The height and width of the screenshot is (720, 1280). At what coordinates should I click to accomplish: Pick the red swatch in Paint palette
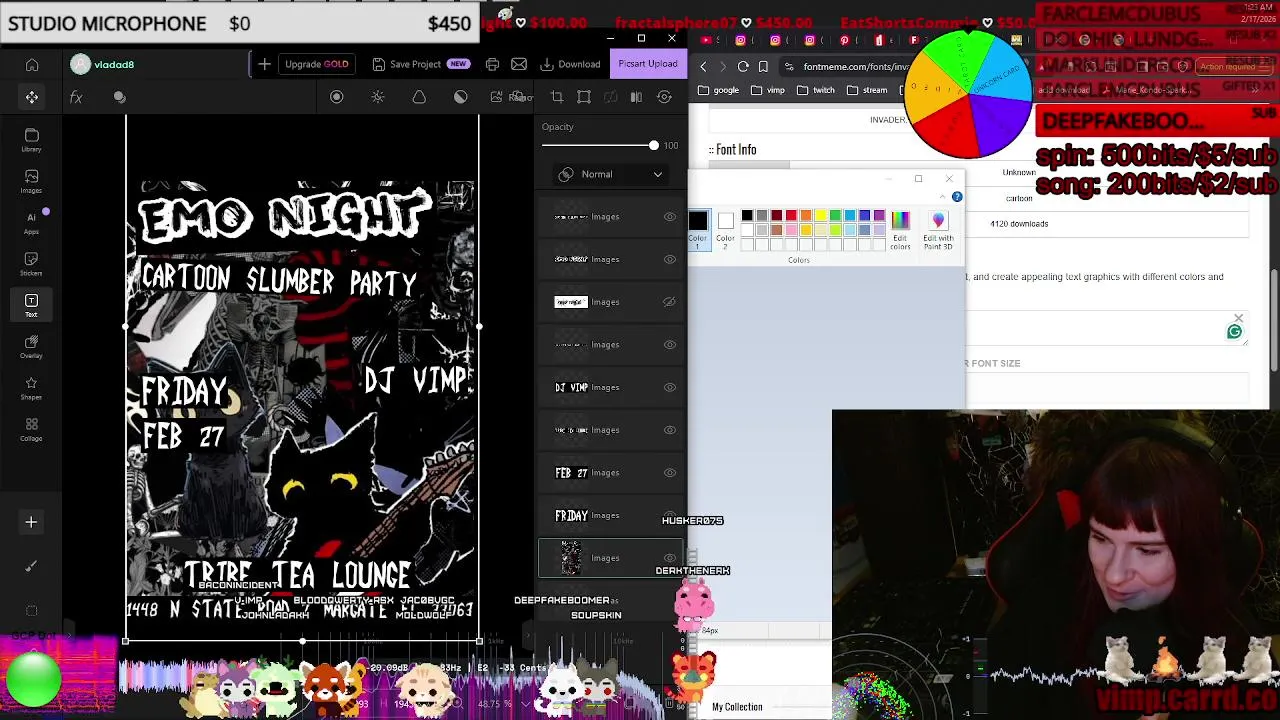[x=791, y=215]
